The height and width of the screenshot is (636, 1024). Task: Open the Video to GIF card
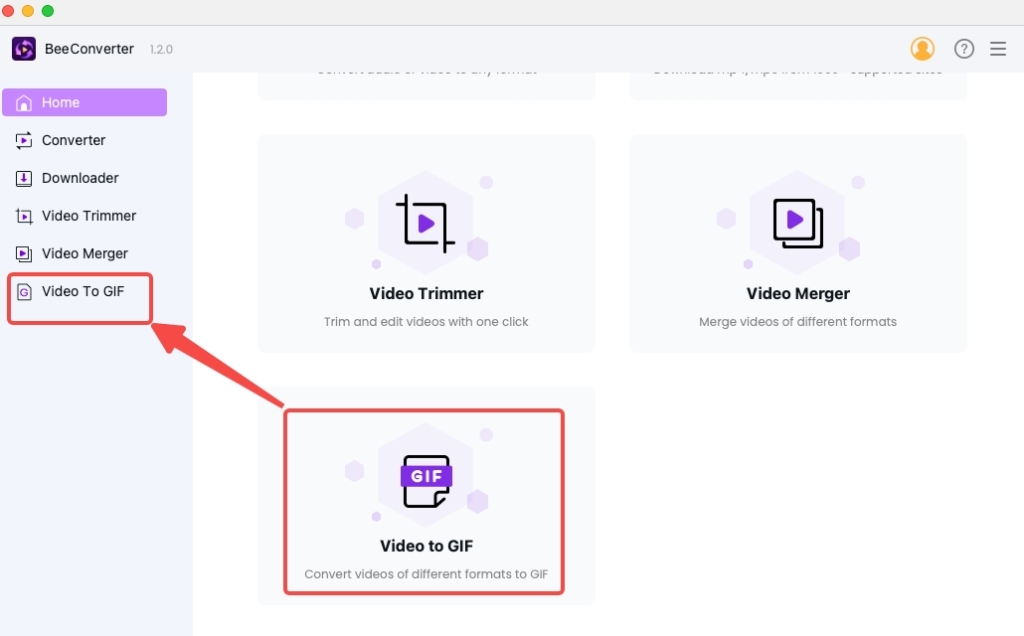coord(424,495)
